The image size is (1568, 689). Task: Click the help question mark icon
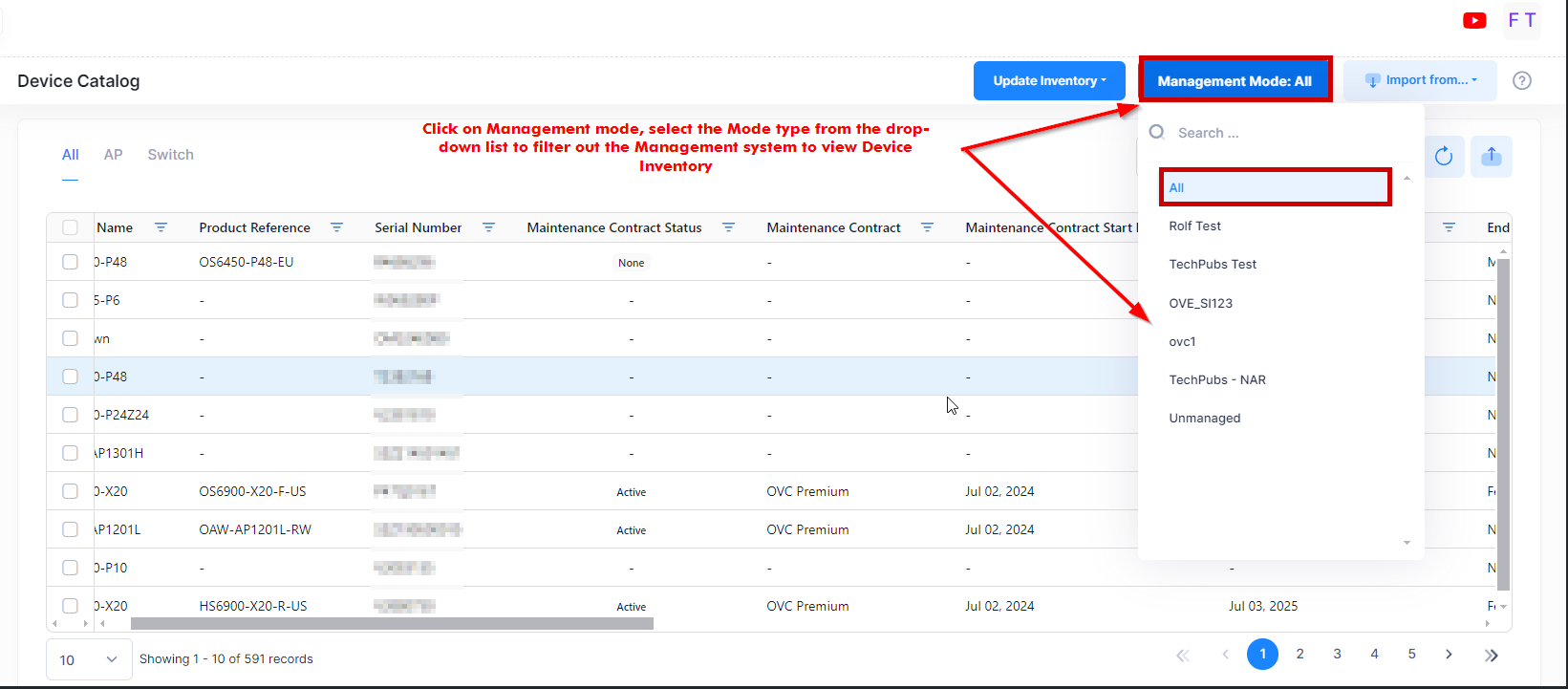point(1522,81)
